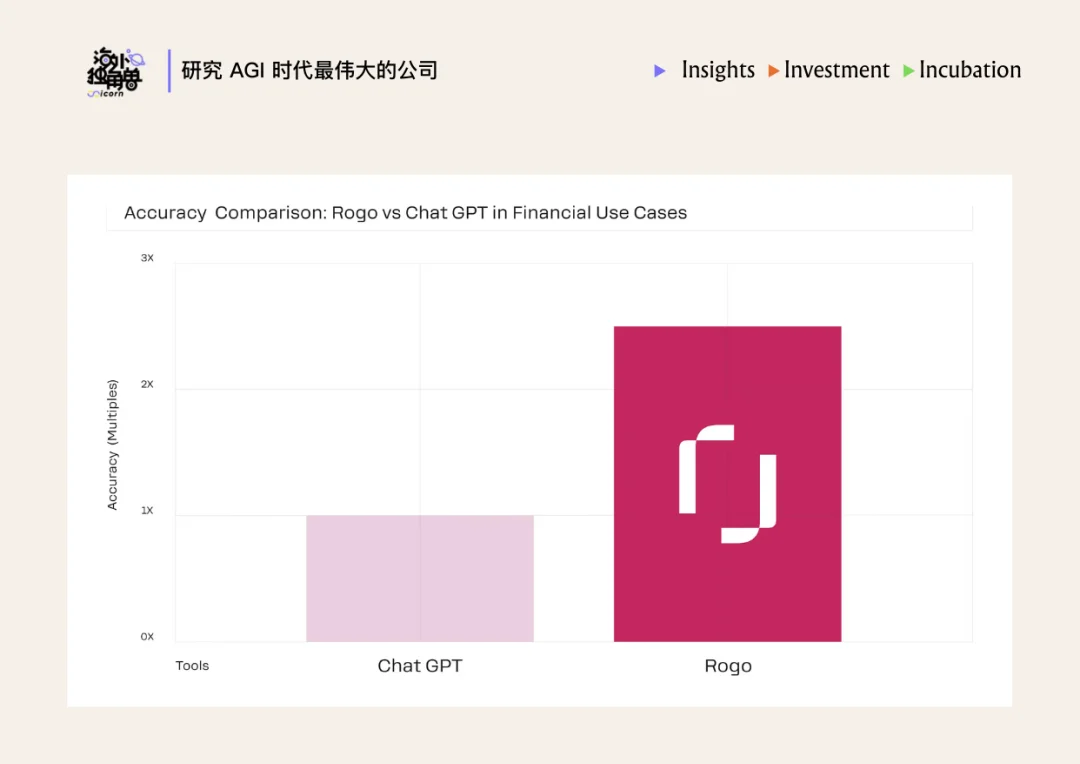
Task: Switch to the Investment section
Action: 837,71
